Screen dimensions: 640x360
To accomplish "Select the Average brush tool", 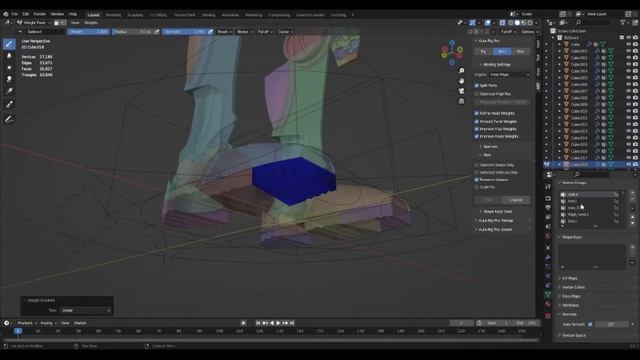I will [9, 67].
